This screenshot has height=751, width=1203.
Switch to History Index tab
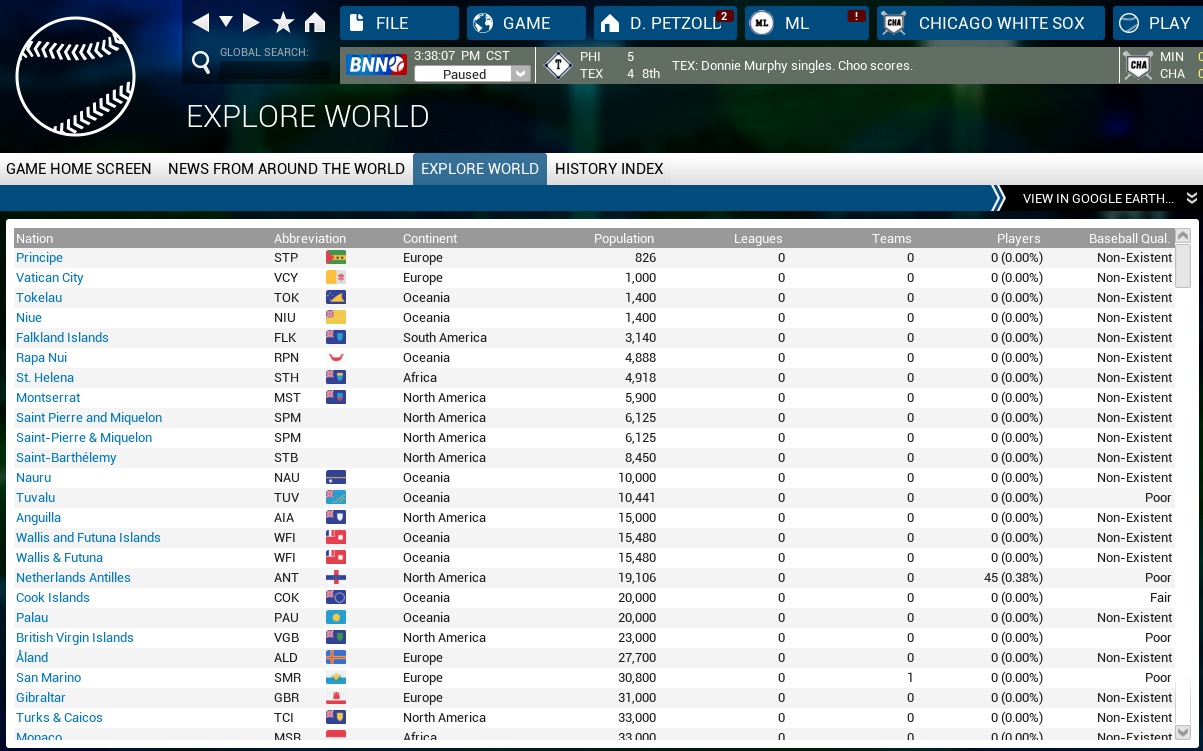[609, 169]
